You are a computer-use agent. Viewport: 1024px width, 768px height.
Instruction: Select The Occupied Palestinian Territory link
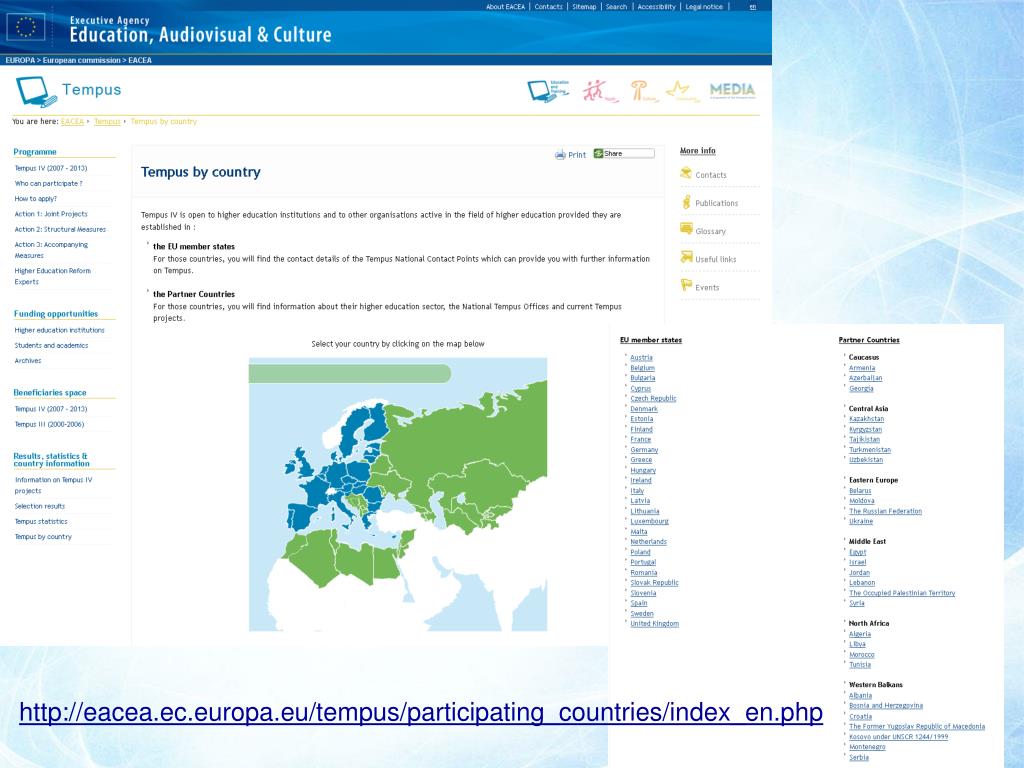tap(902, 593)
